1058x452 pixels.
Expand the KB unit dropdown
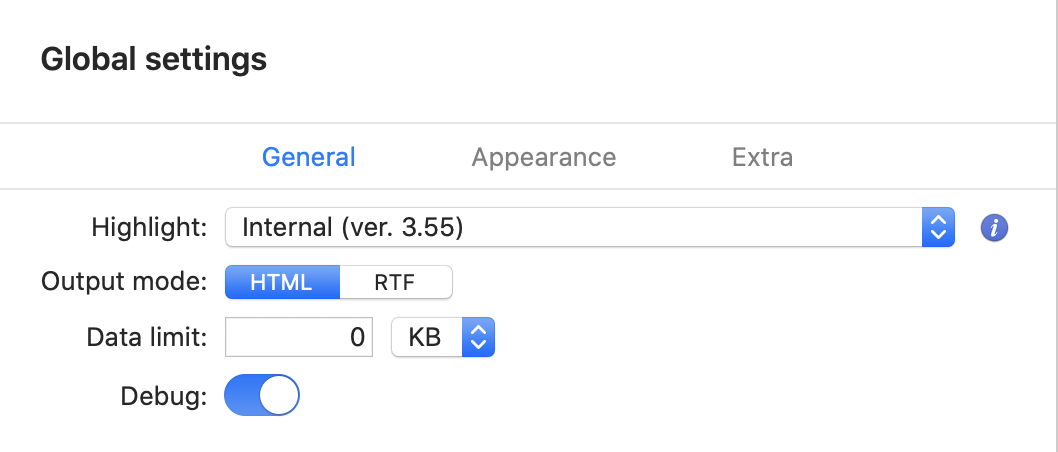click(x=443, y=338)
